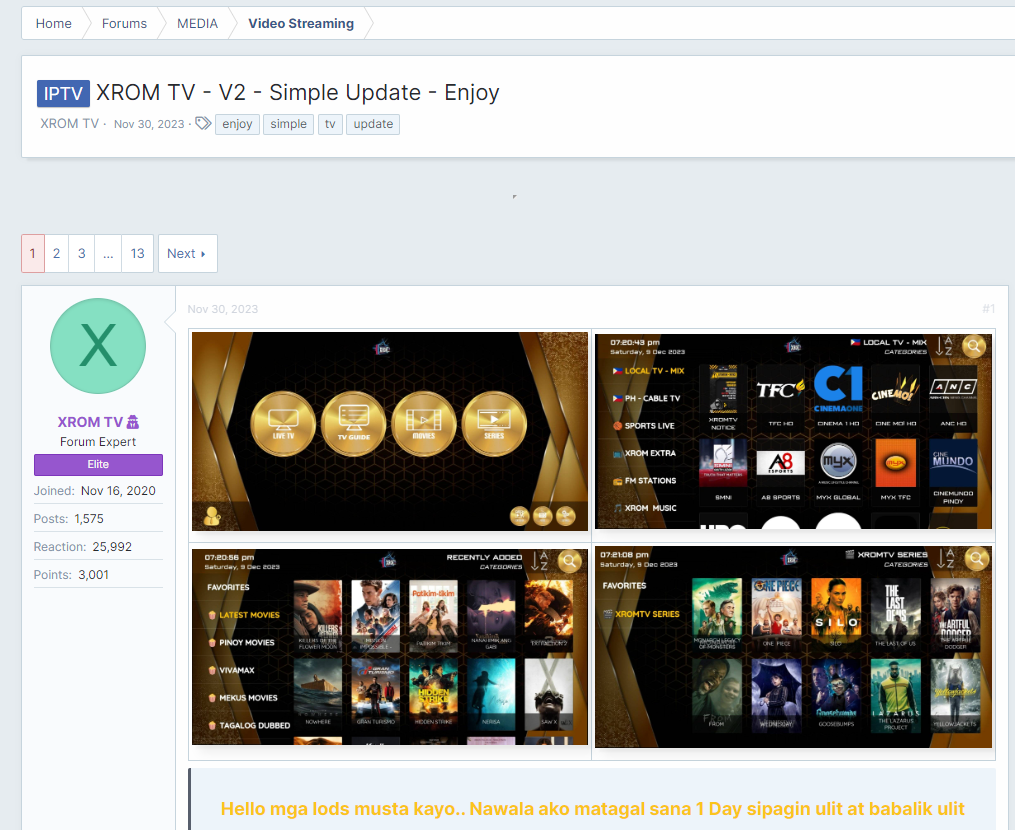Go to the MEDIA breadcrumb
The width and height of the screenshot is (1015, 830).
(197, 23)
